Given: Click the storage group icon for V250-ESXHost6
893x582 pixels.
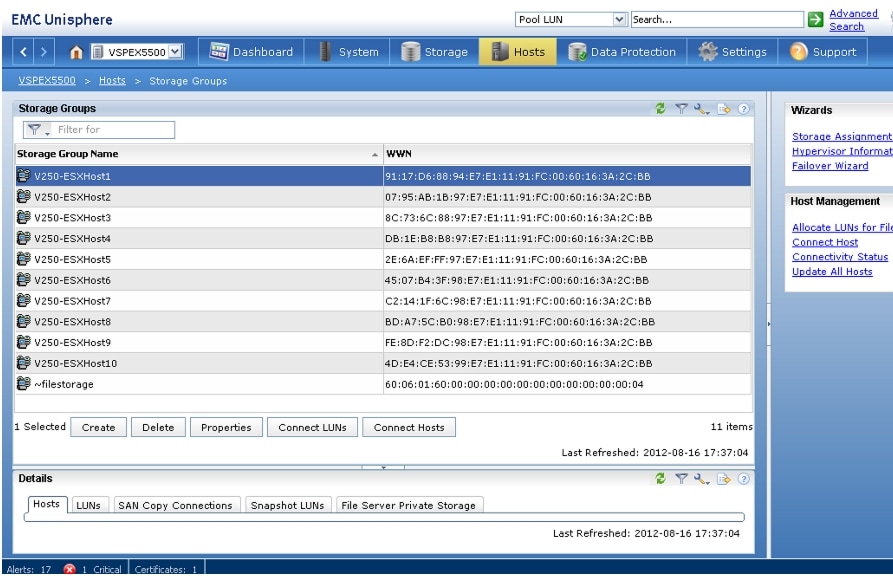Looking at the screenshot, I should [x=23, y=280].
